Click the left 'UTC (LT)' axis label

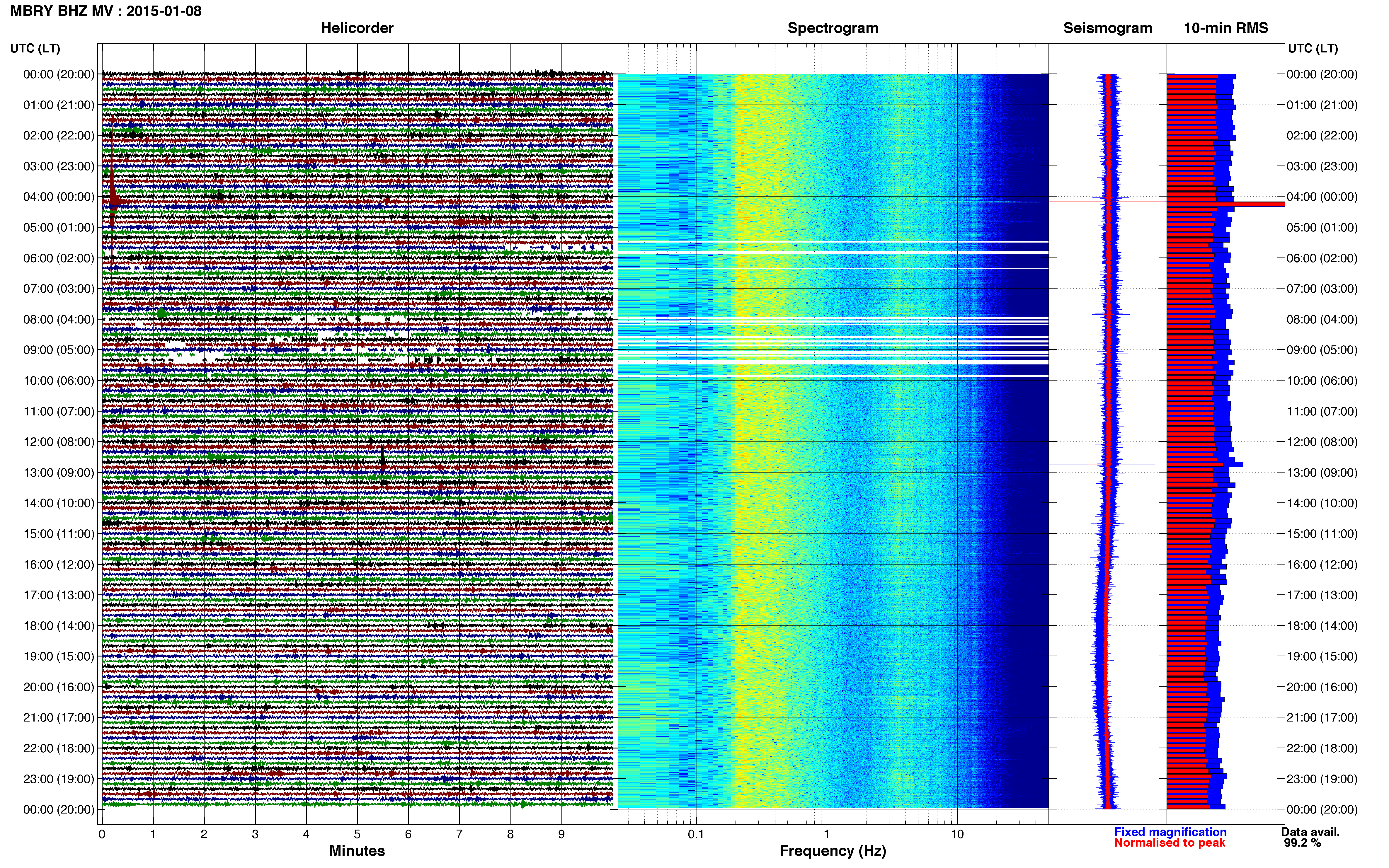point(35,48)
